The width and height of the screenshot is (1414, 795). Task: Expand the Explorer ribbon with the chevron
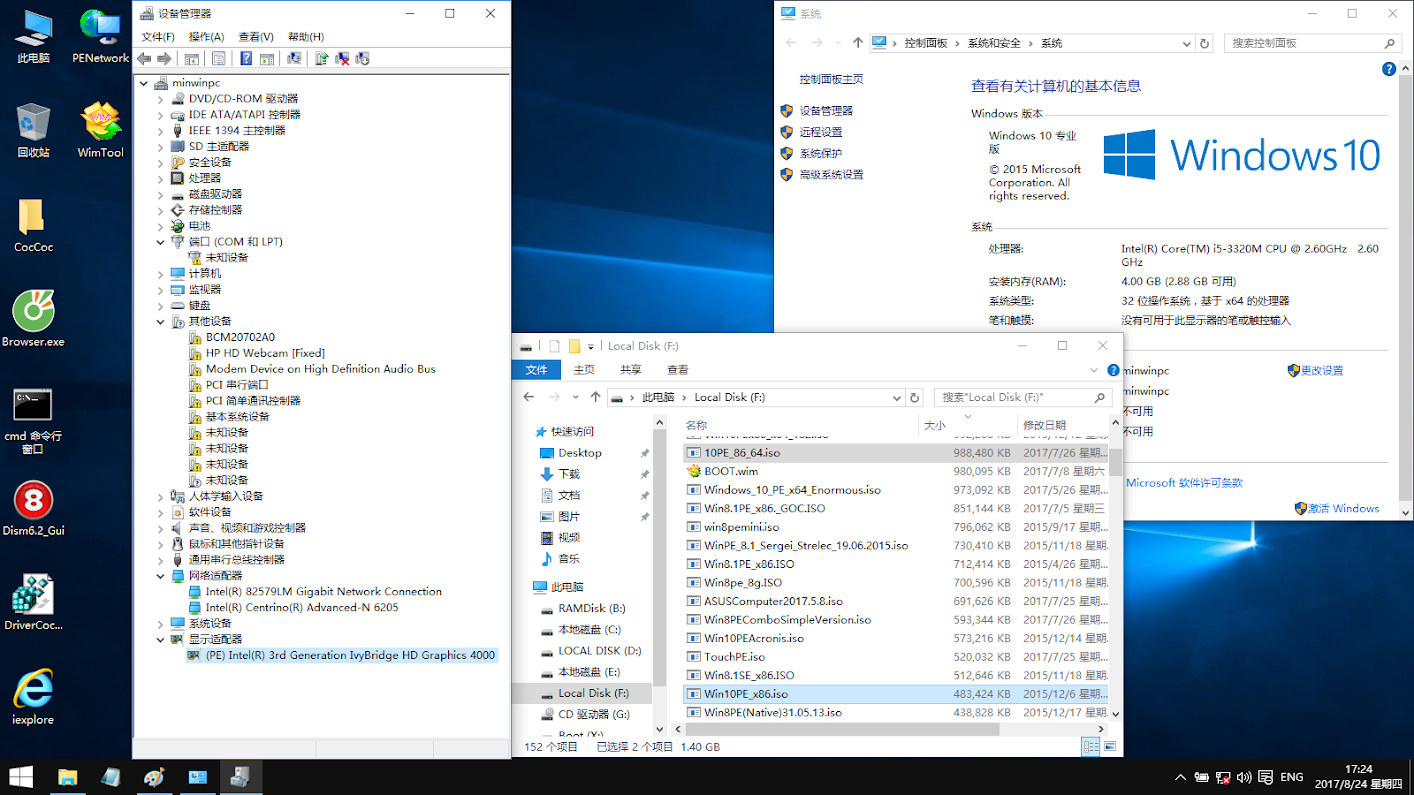pos(1092,370)
